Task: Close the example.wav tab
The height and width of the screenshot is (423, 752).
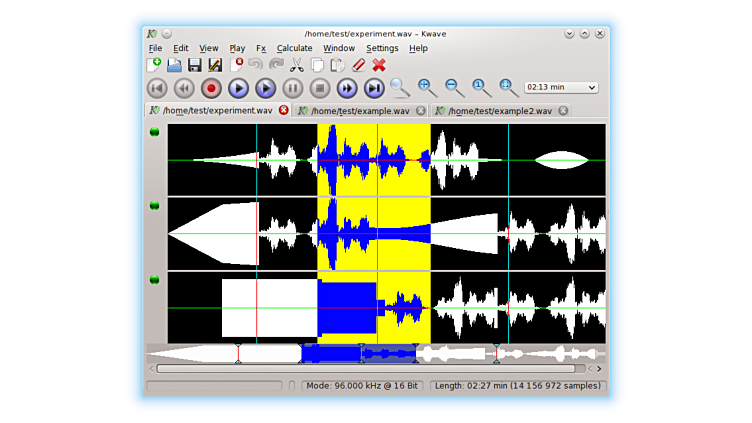Action: click(x=420, y=111)
